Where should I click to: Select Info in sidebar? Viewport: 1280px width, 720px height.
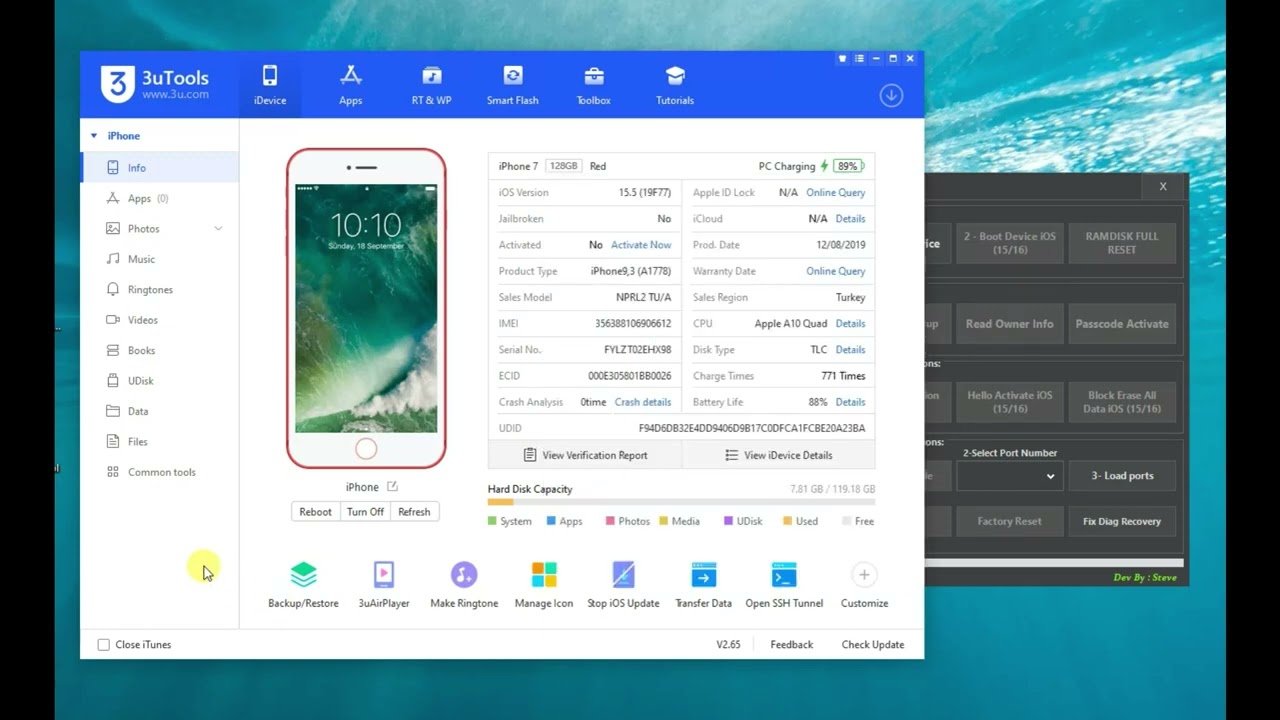(160, 168)
